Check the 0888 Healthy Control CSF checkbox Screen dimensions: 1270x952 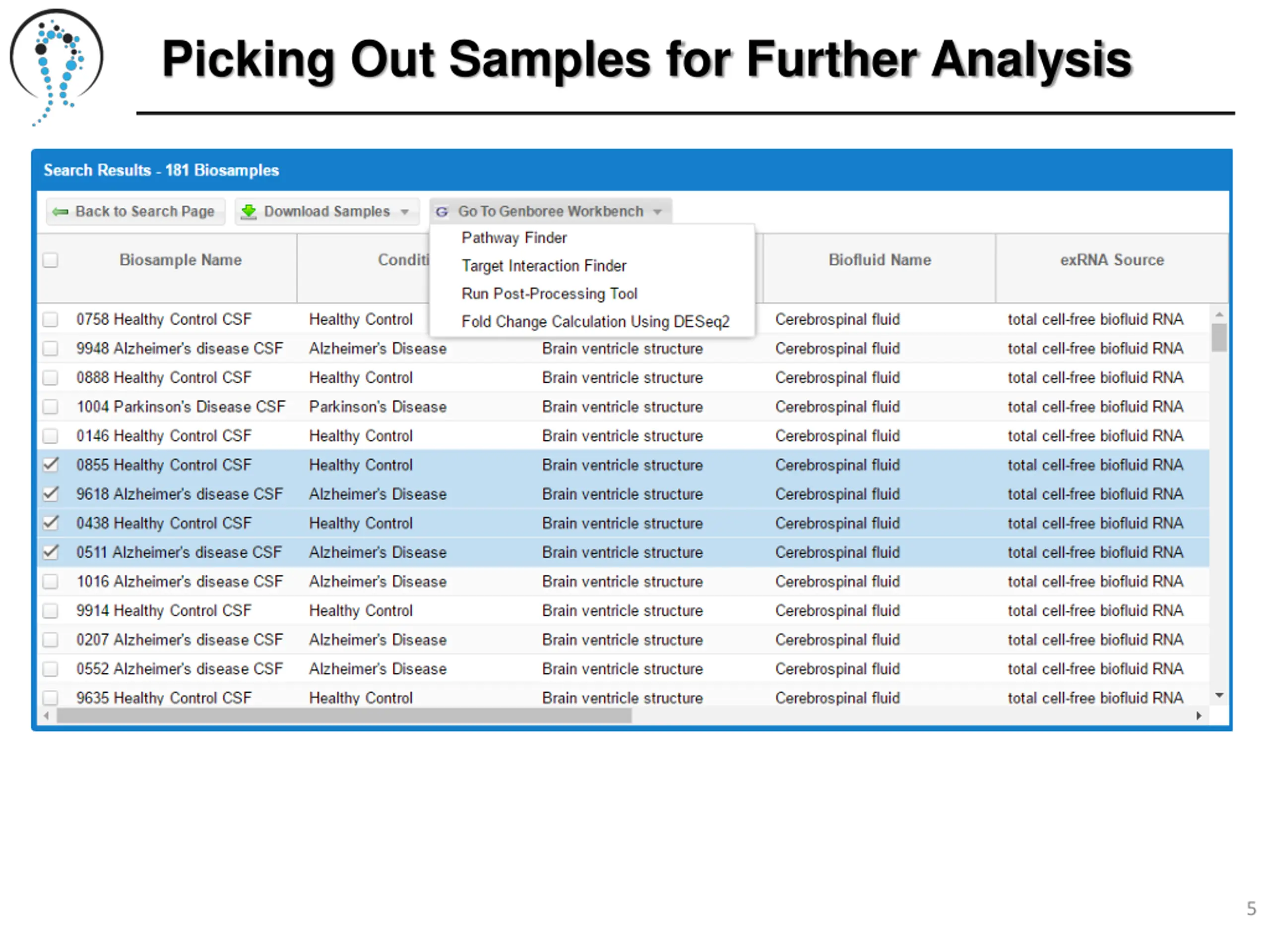click(x=51, y=378)
